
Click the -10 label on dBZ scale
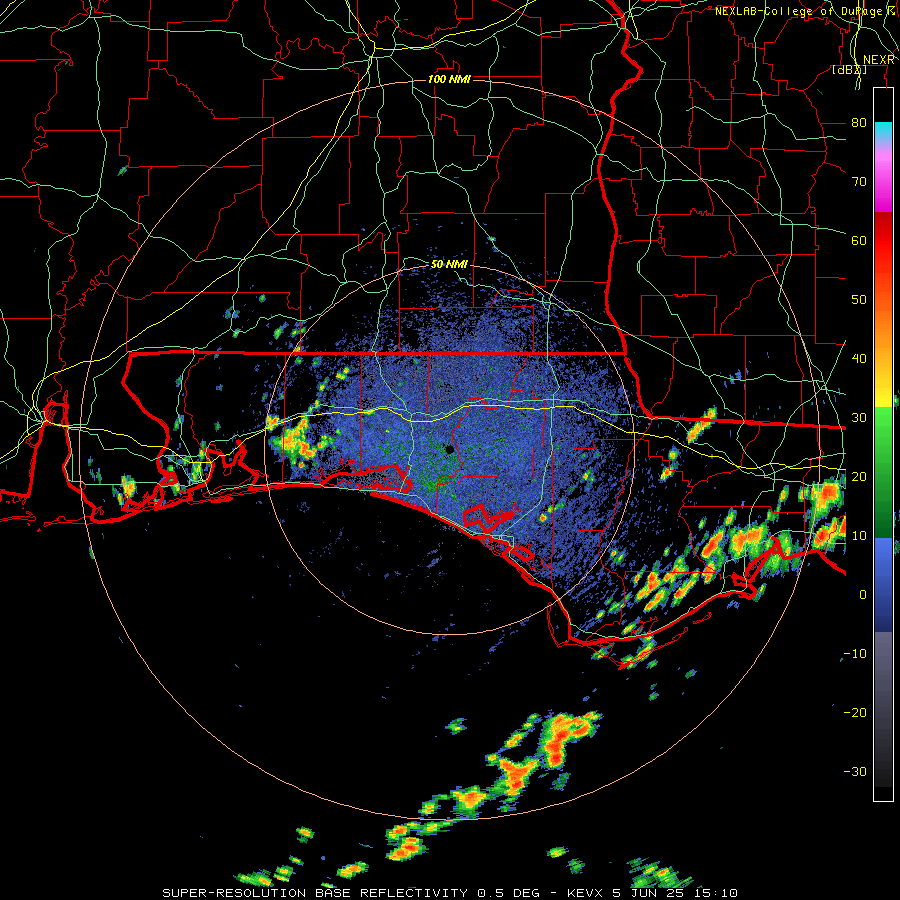[855, 653]
